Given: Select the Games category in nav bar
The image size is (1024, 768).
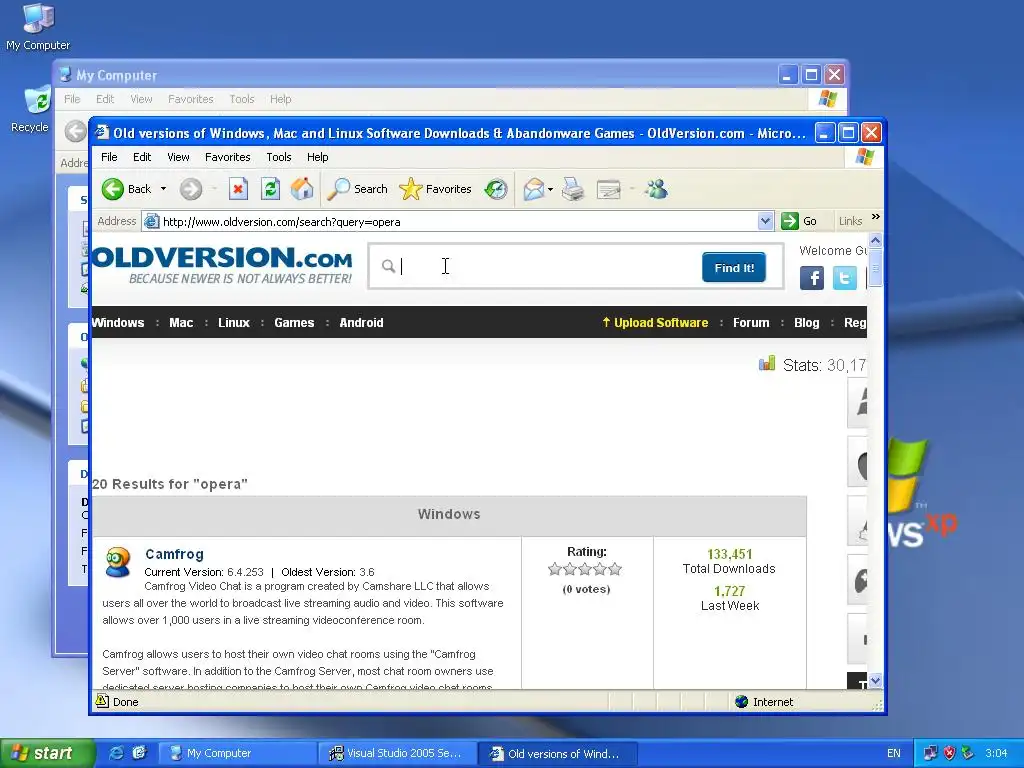Looking at the screenshot, I should pyautogui.click(x=294, y=323).
